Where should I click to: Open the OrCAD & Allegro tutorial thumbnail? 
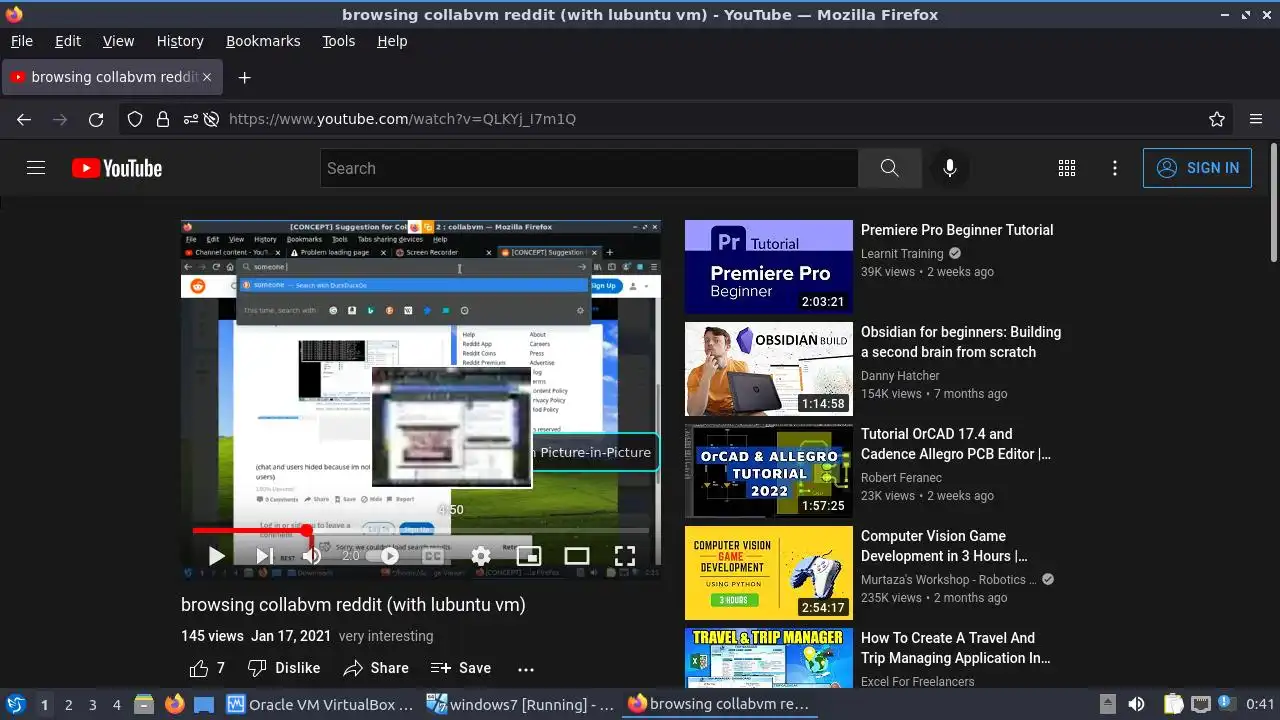tap(769, 471)
